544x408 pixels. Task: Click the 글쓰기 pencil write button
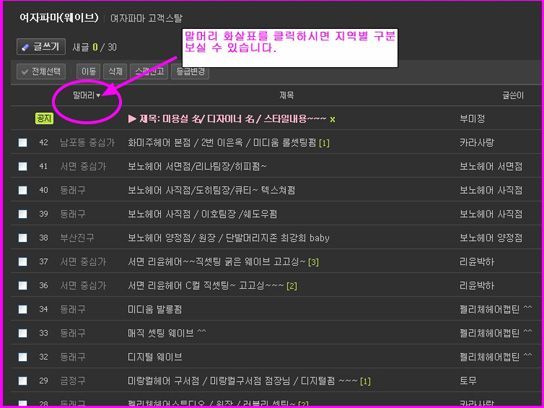[41, 46]
